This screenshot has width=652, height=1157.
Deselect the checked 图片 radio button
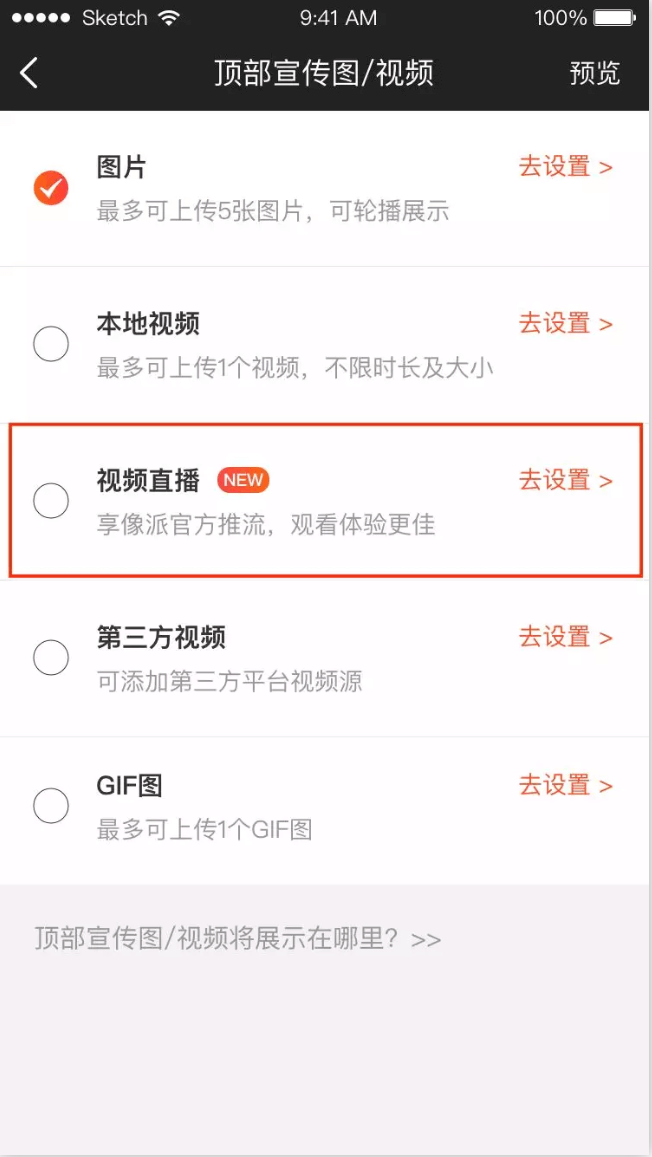click(51, 187)
